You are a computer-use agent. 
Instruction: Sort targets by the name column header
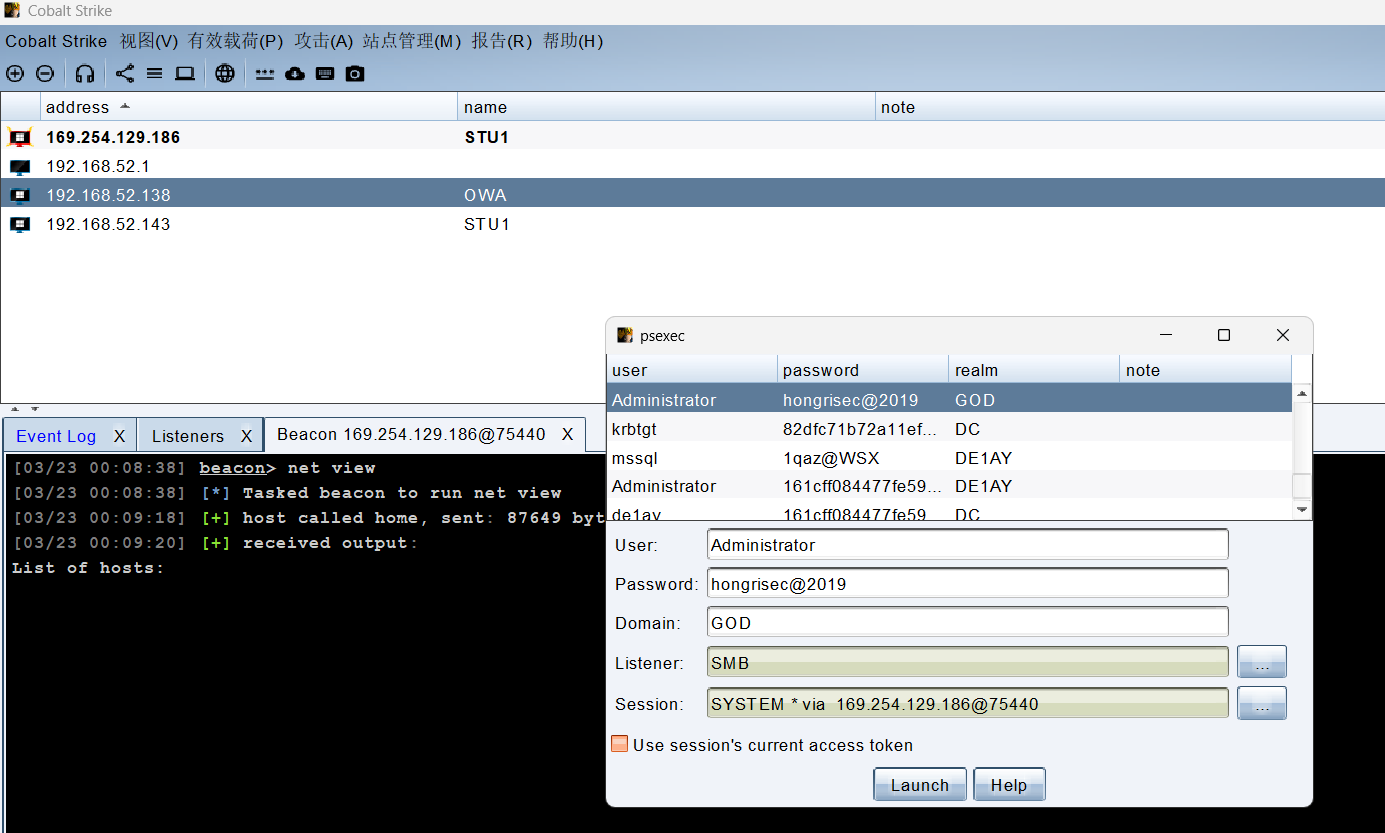click(667, 107)
